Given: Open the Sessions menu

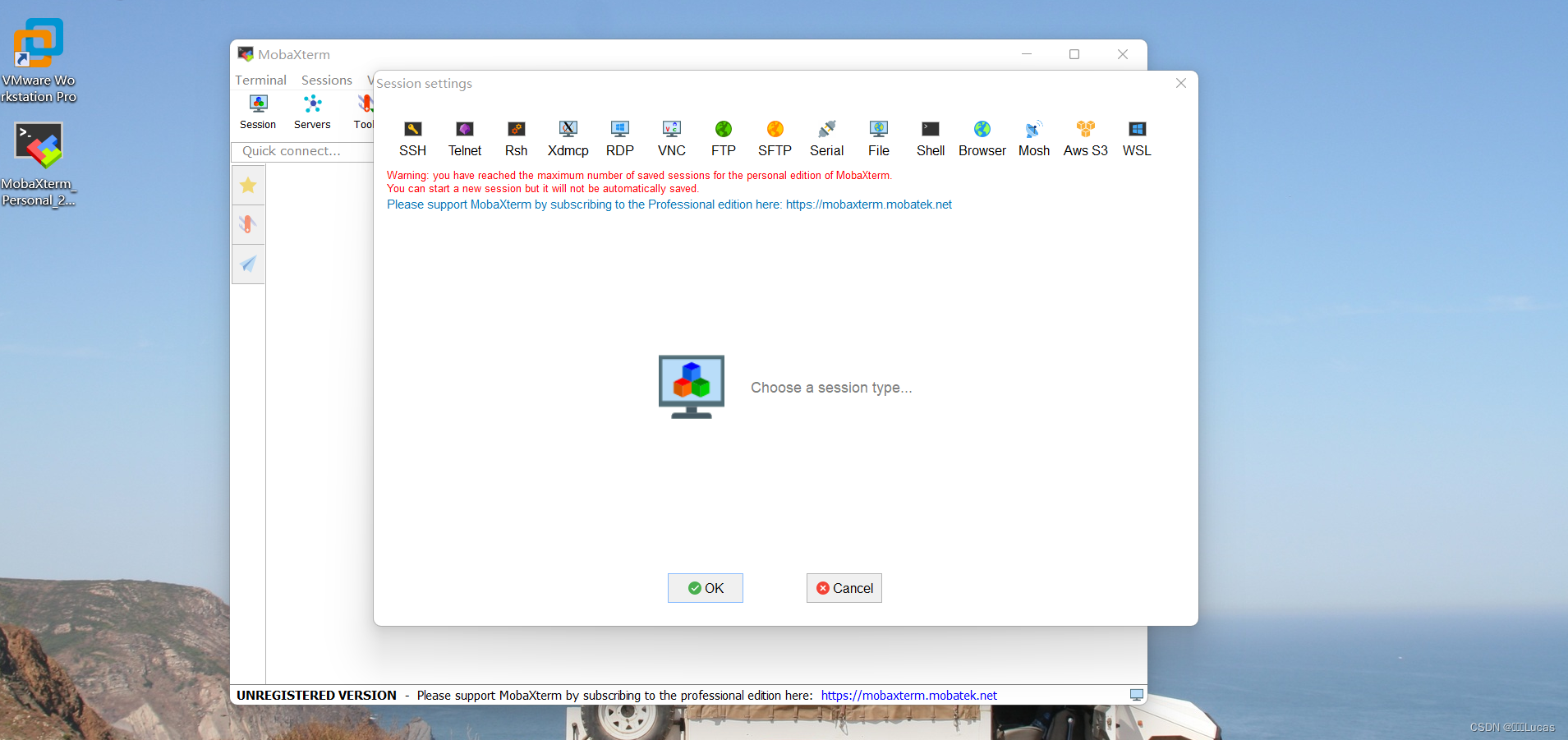Looking at the screenshot, I should [327, 80].
